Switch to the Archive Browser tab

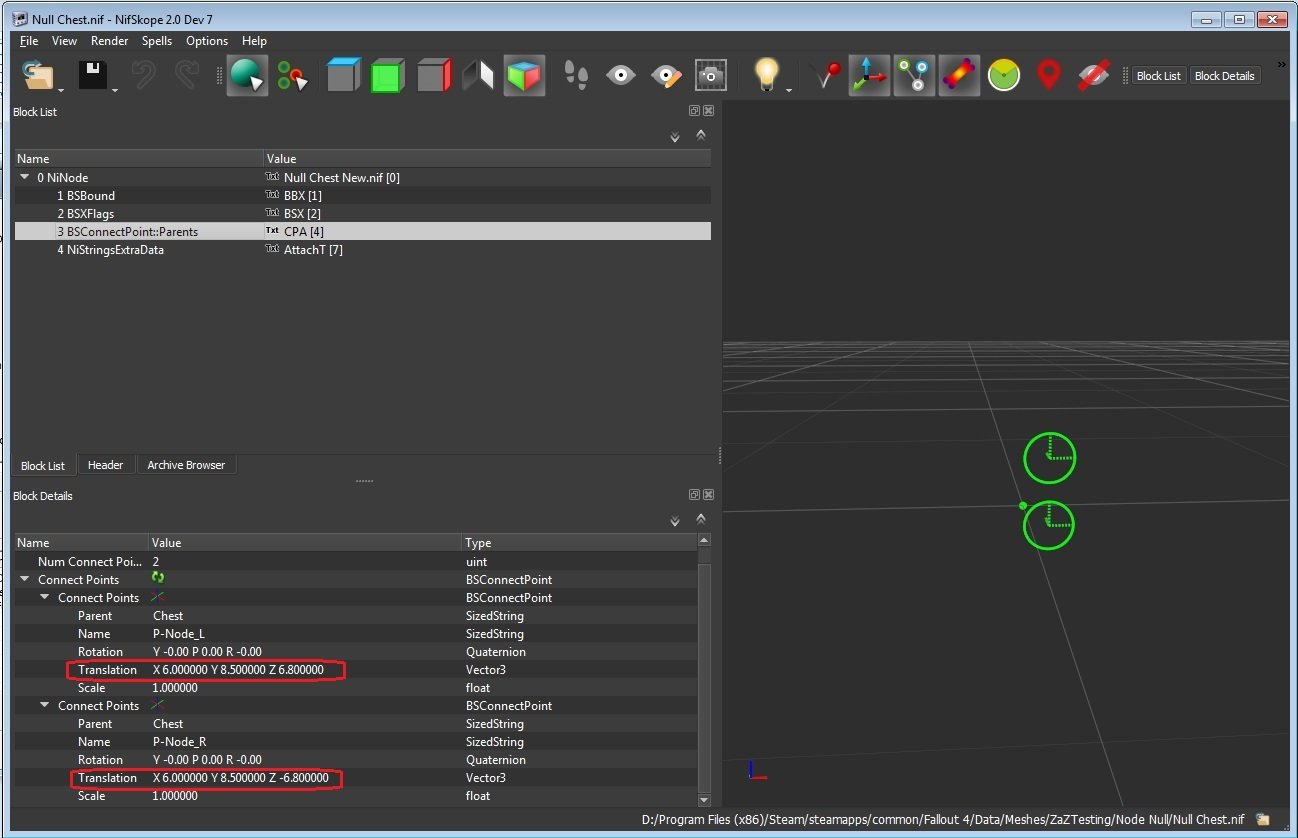pos(186,465)
